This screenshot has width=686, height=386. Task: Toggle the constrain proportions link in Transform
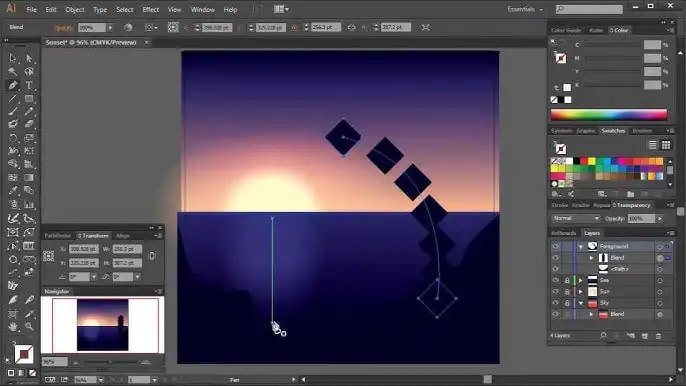pos(152,256)
